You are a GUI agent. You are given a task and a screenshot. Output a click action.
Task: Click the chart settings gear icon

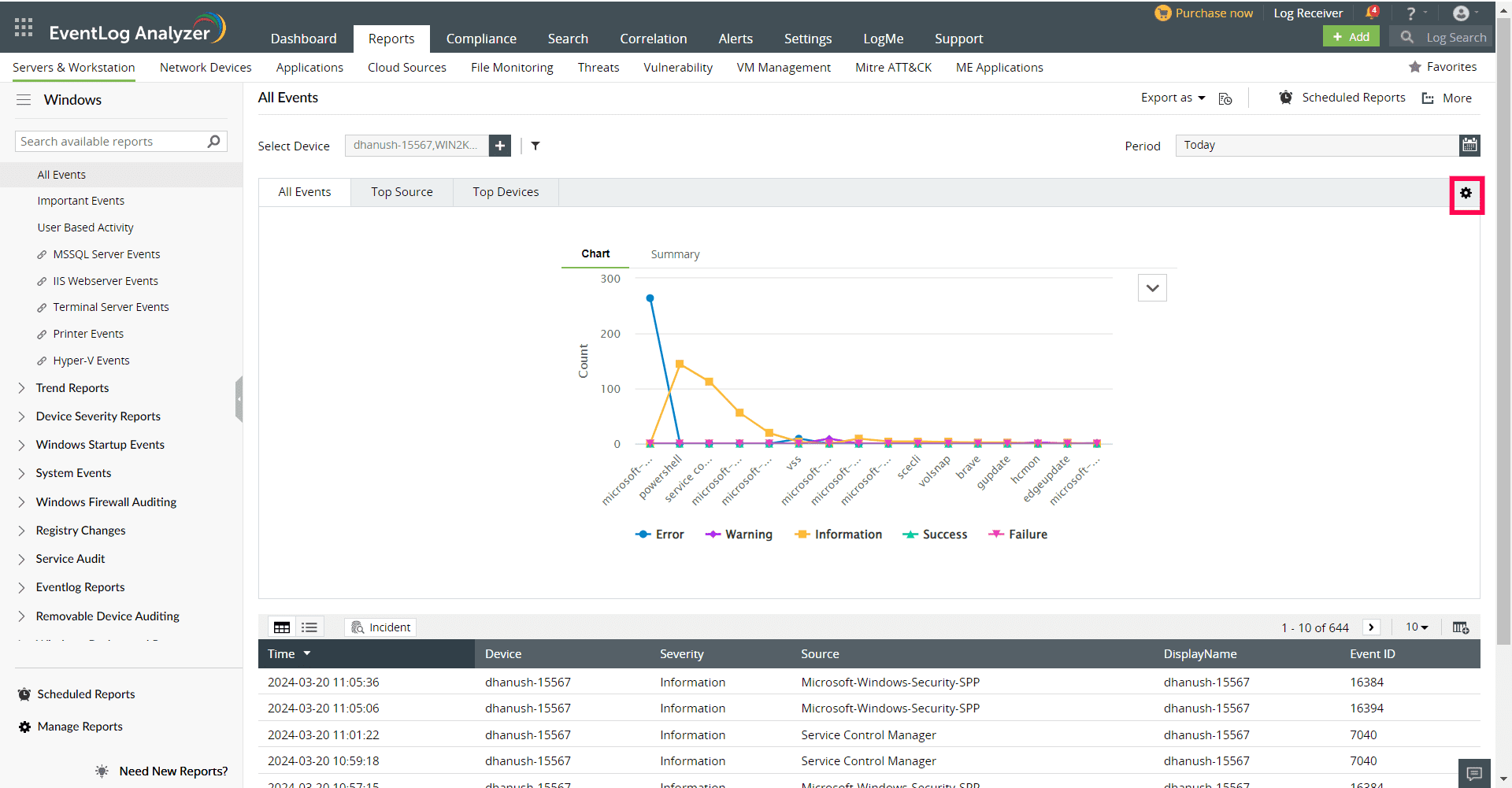coord(1466,194)
